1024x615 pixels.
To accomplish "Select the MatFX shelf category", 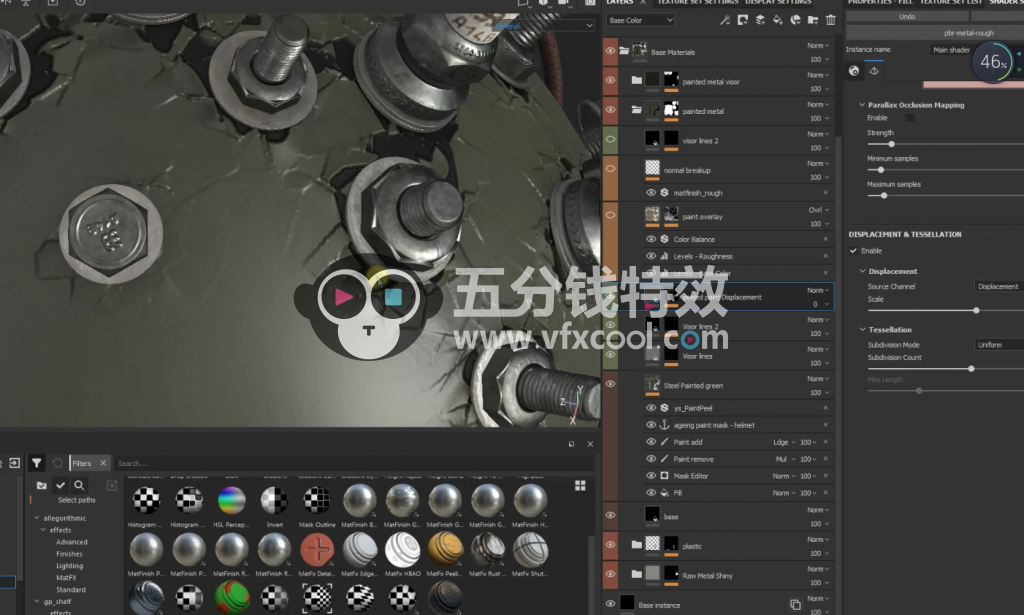I will [66, 578].
